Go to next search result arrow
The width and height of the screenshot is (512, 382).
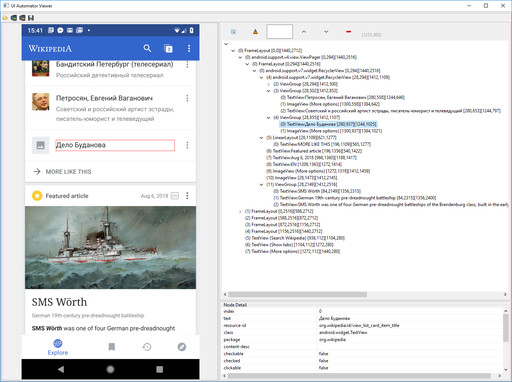tap(326, 32)
